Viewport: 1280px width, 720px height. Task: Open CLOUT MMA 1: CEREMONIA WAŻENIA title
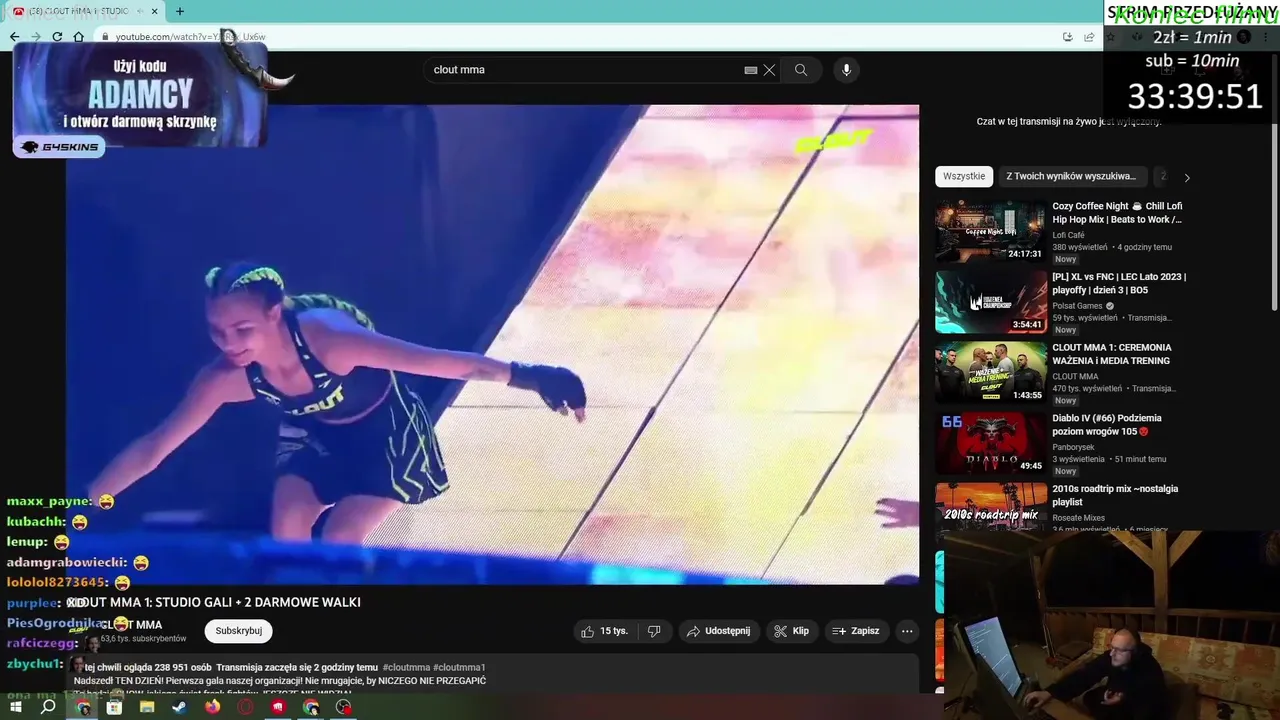click(x=1111, y=354)
